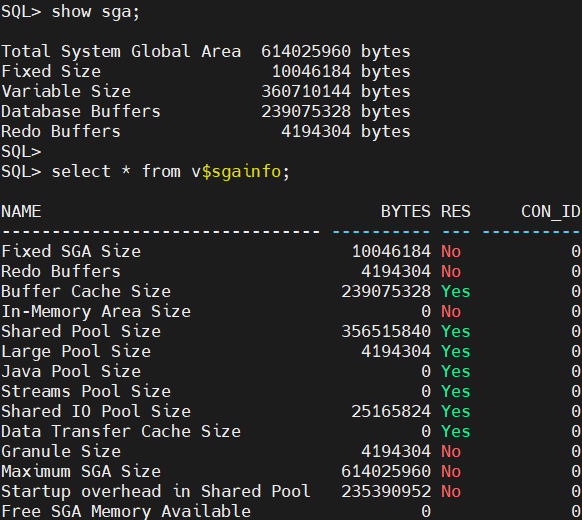Screen dimensions: 582x520
Task: Click the green 'Yes' for Buffer Cache Size
Action: (x=455, y=291)
